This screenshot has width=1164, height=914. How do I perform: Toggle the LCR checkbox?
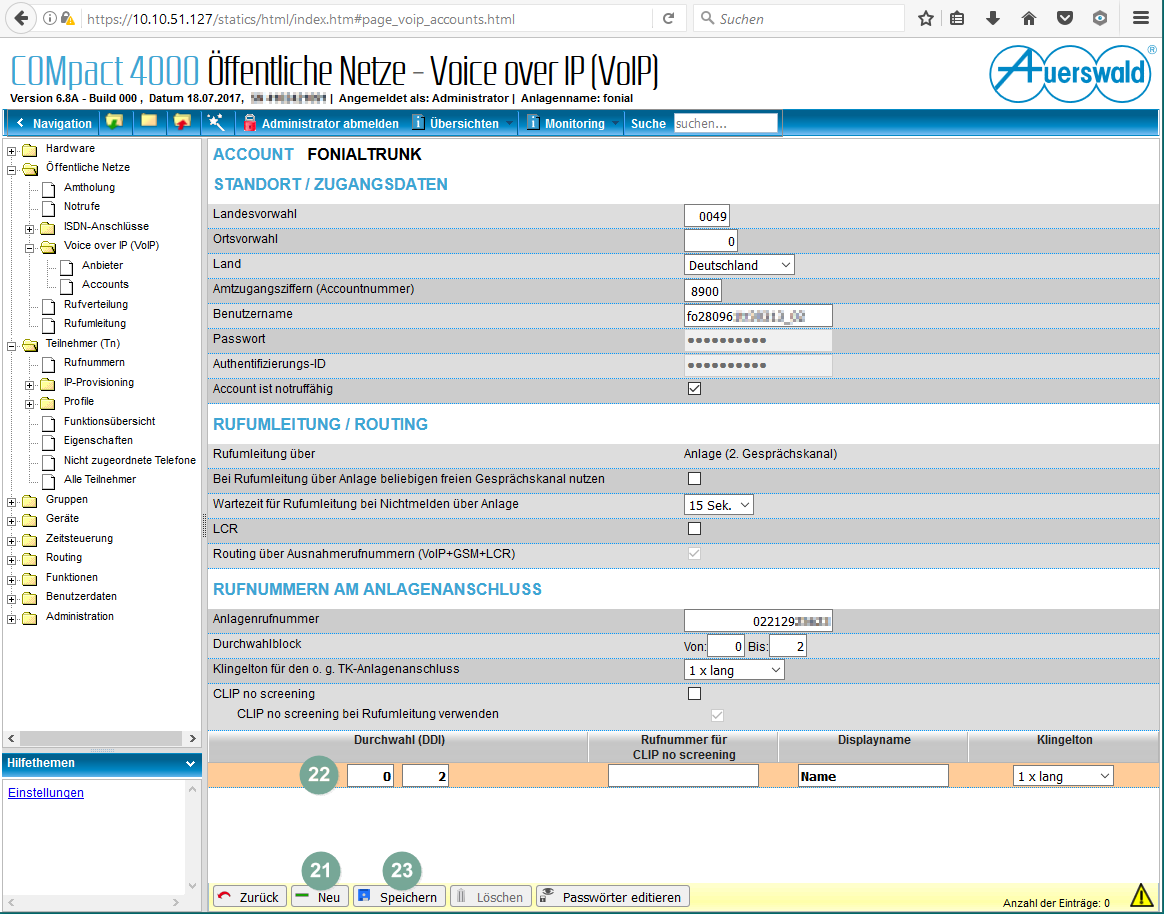694,529
